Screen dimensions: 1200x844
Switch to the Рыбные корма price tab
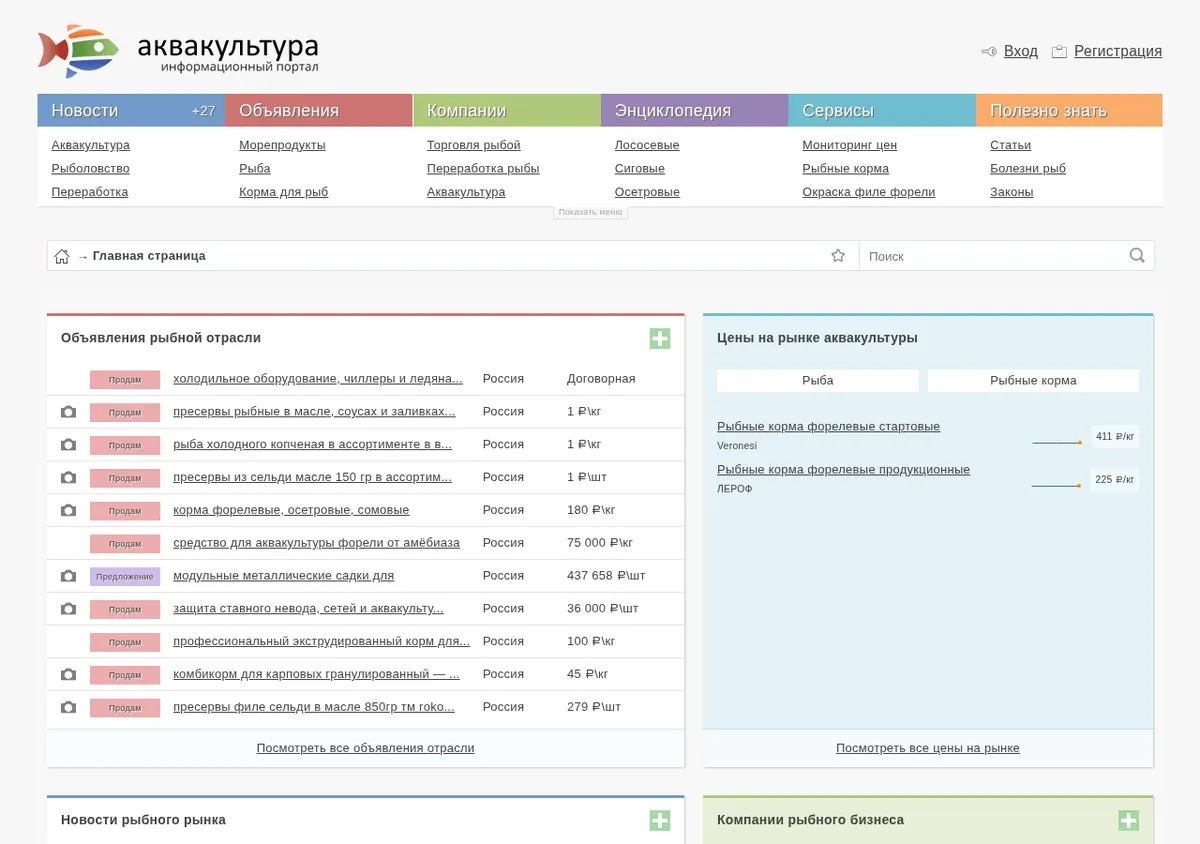click(1033, 381)
